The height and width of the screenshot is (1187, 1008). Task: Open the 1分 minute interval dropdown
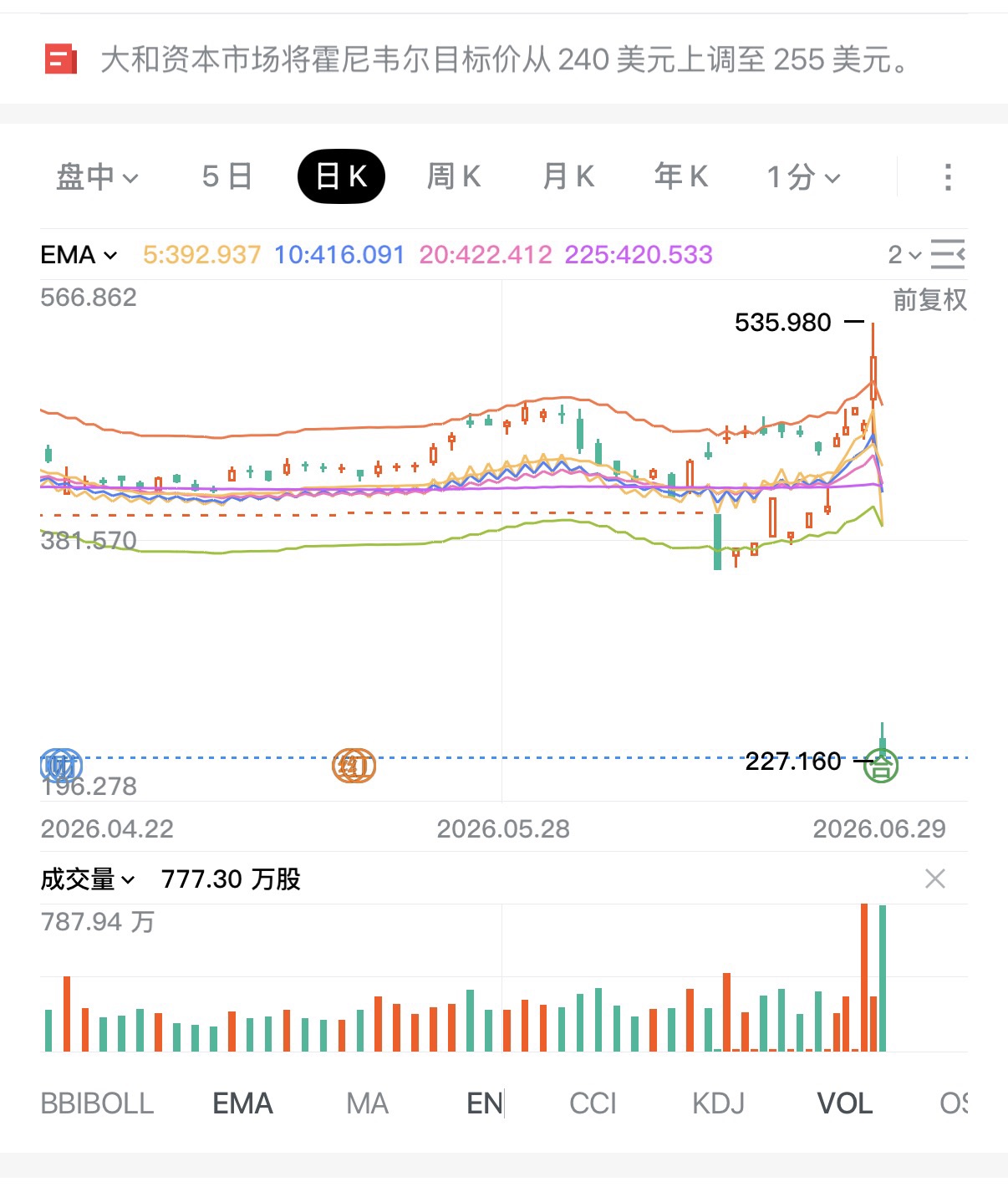coord(803,177)
